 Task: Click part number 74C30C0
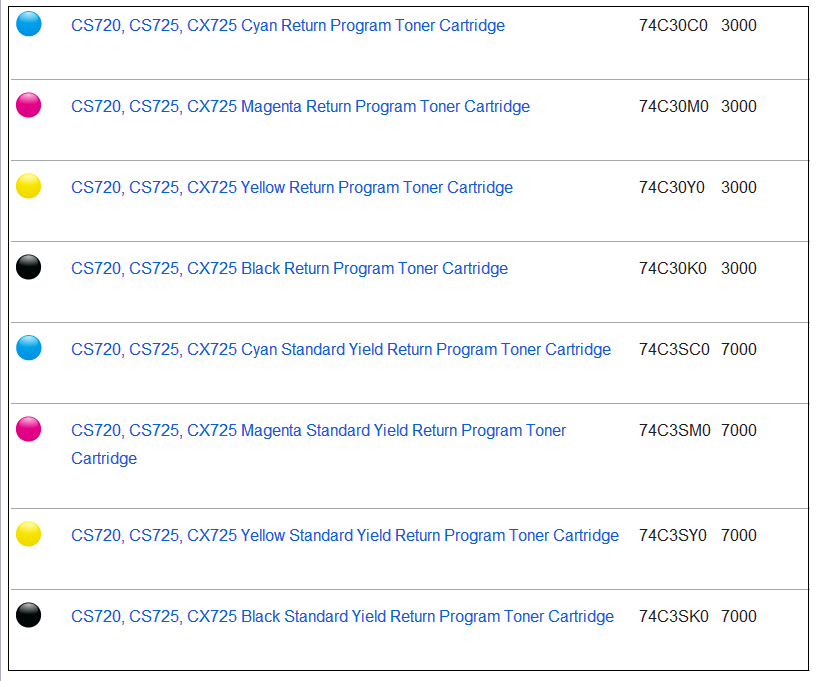pyautogui.click(x=673, y=26)
